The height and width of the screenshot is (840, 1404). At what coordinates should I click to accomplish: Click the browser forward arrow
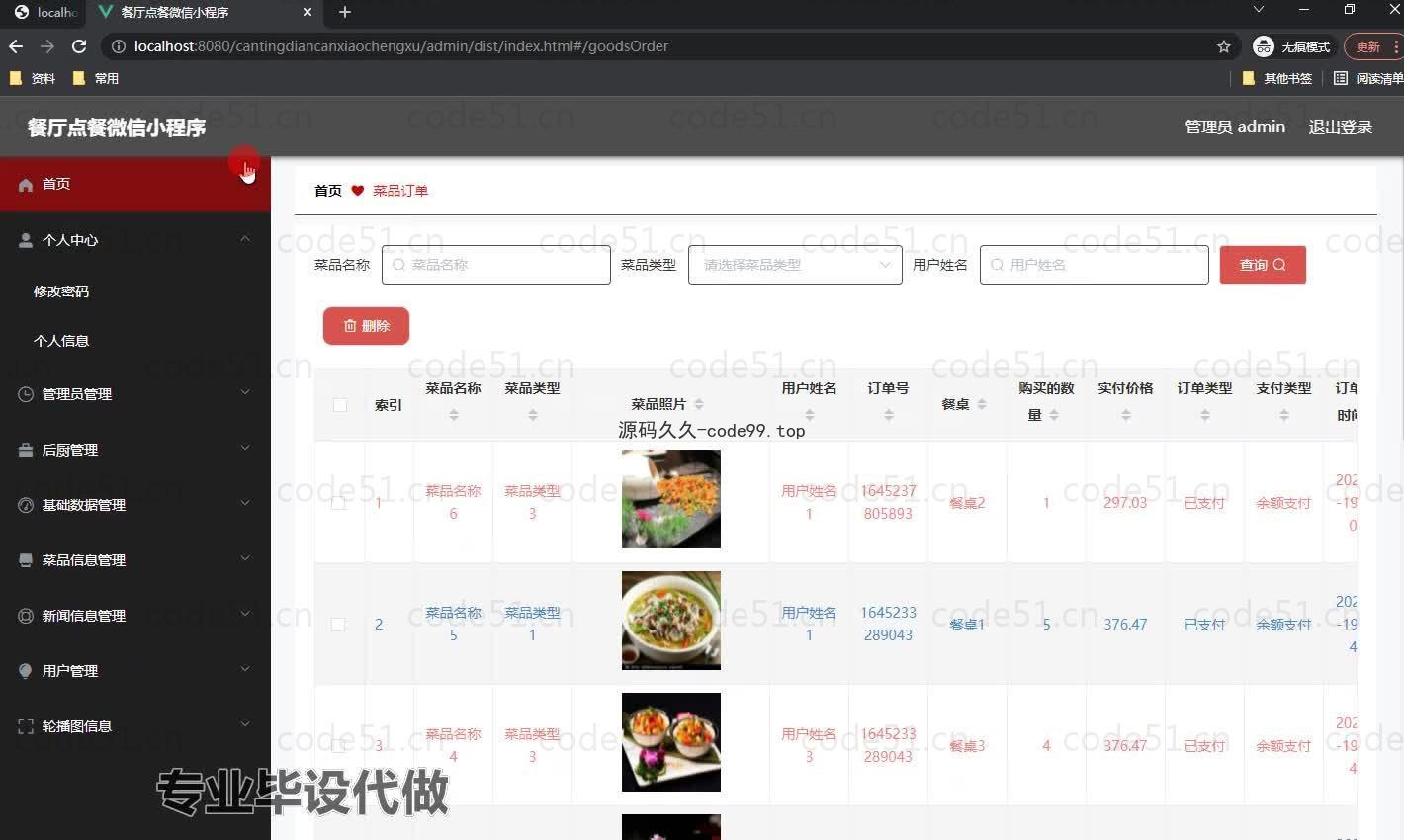[x=47, y=46]
